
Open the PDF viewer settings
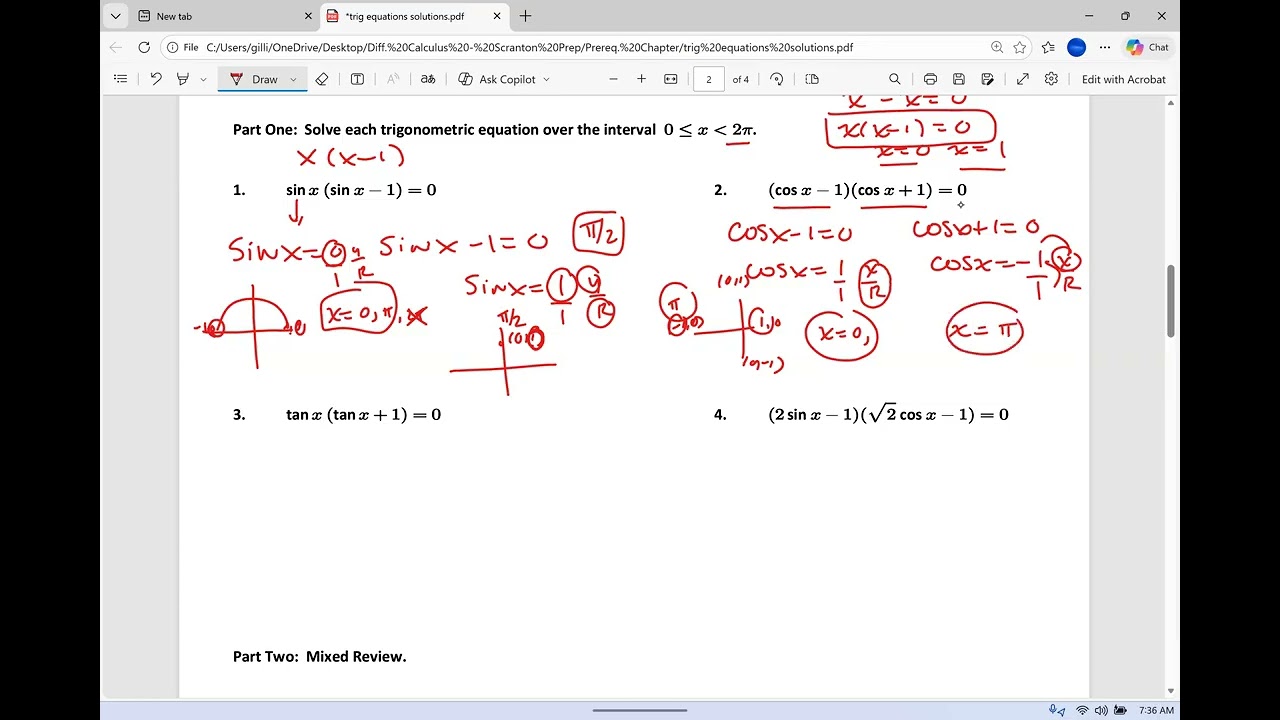pos(1051,79)
